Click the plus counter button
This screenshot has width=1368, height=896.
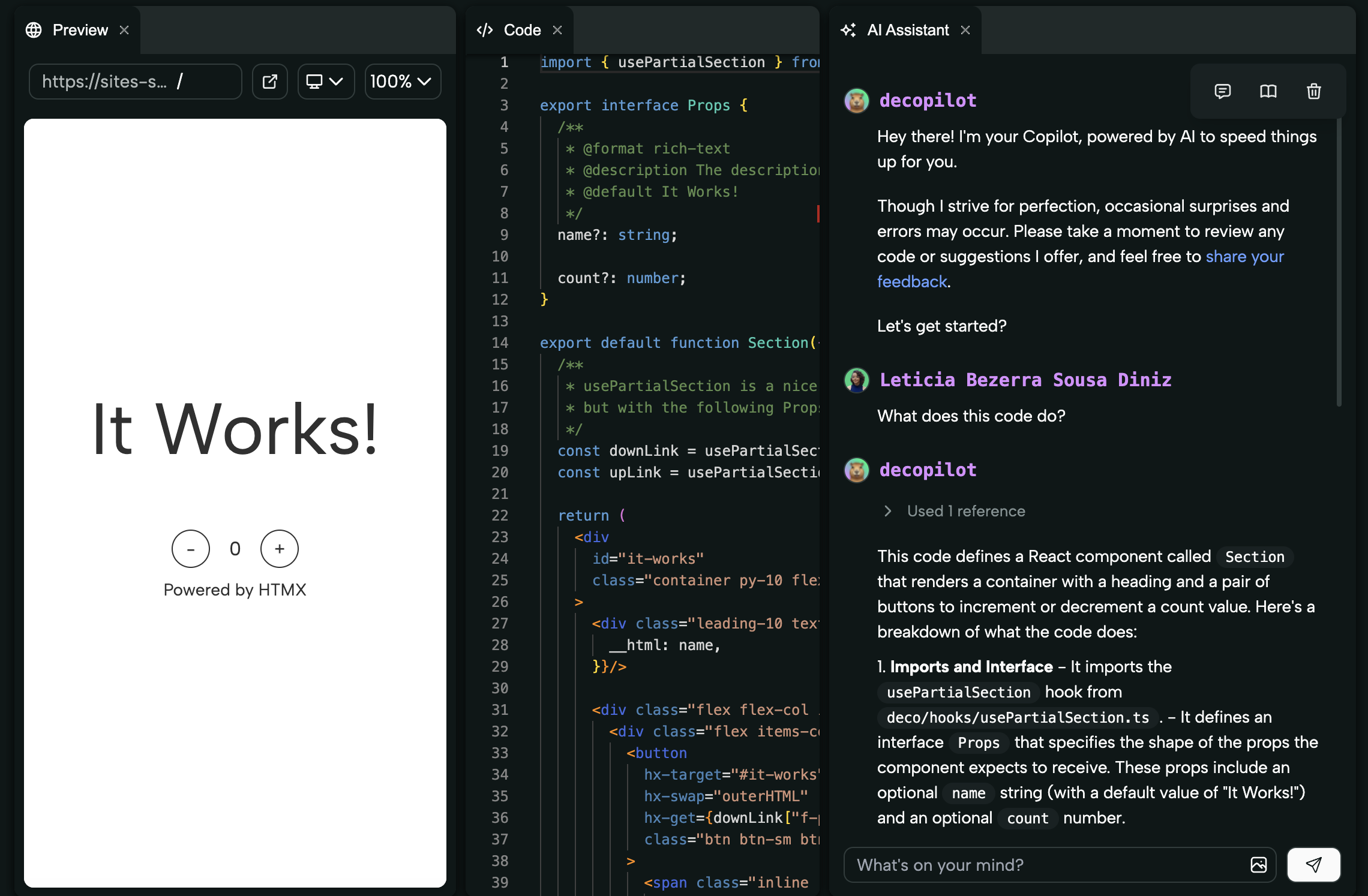[x=280, y=549]
